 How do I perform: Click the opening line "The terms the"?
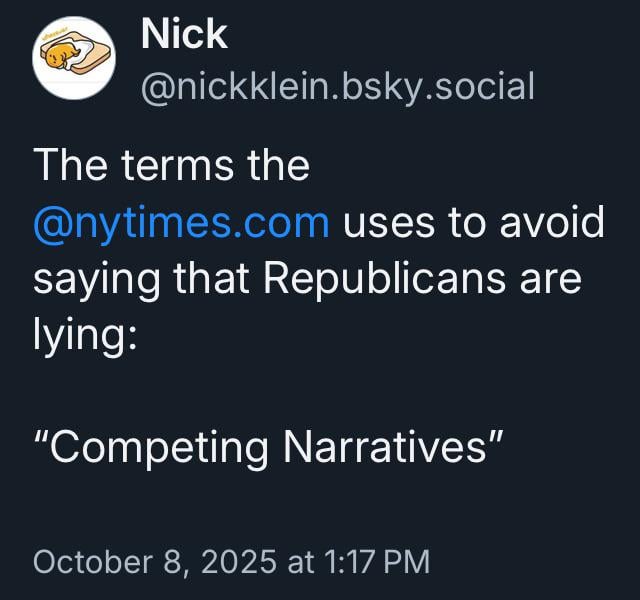coord(171,165)
